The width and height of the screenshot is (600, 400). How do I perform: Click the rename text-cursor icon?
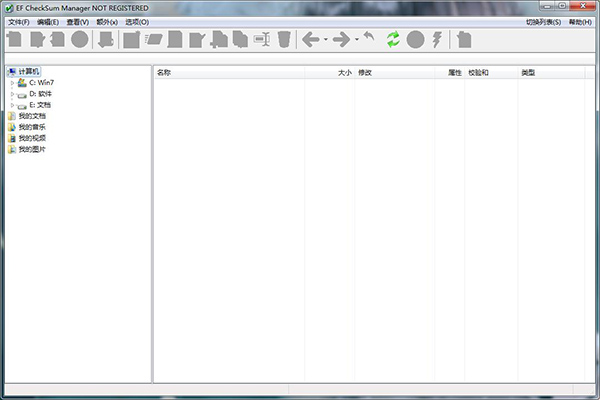pos(262,39)
